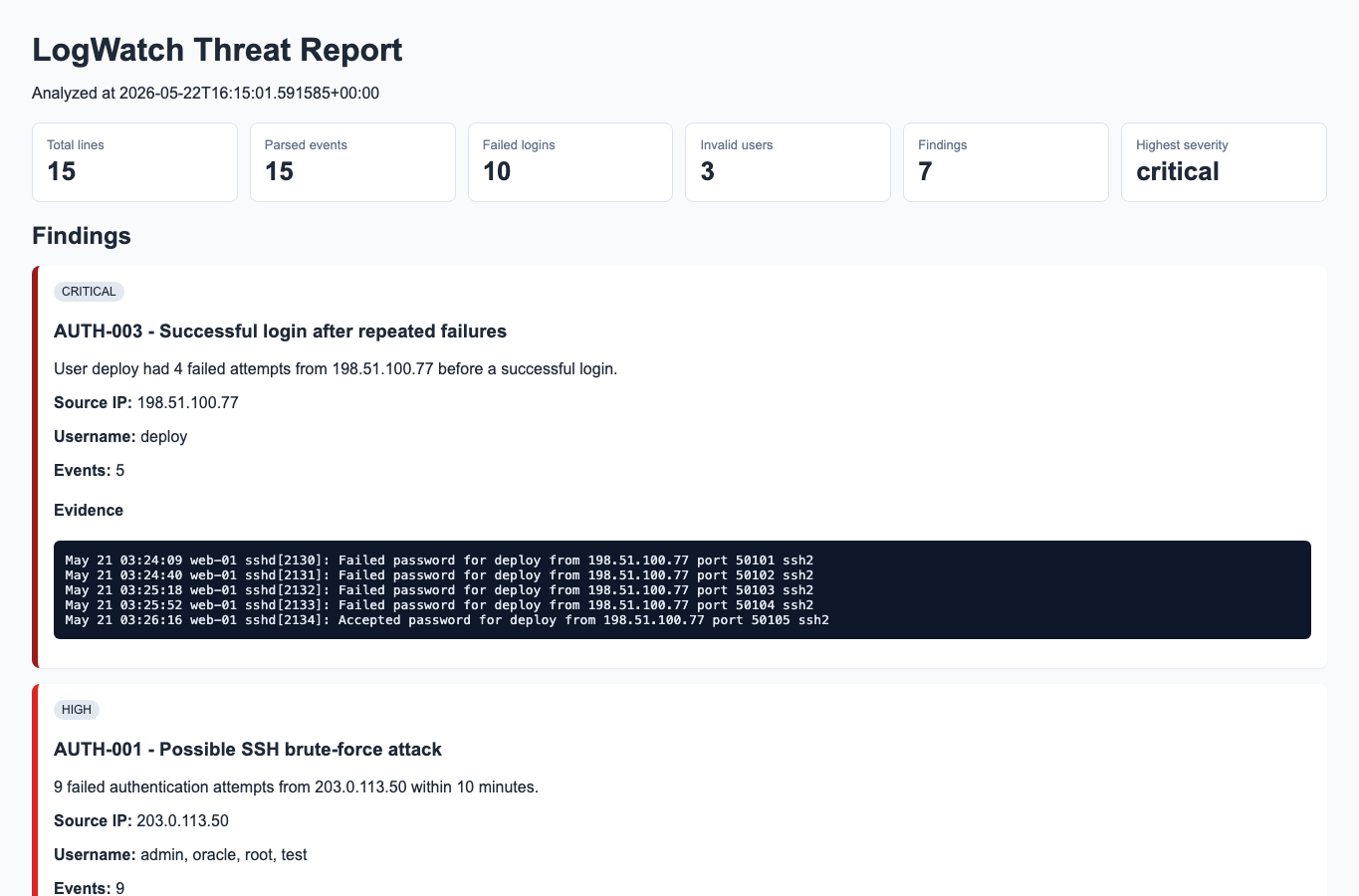Screen dimensions: 1359x896
Task: Click the Events: 5 line
Action: [x=90, y=471]
